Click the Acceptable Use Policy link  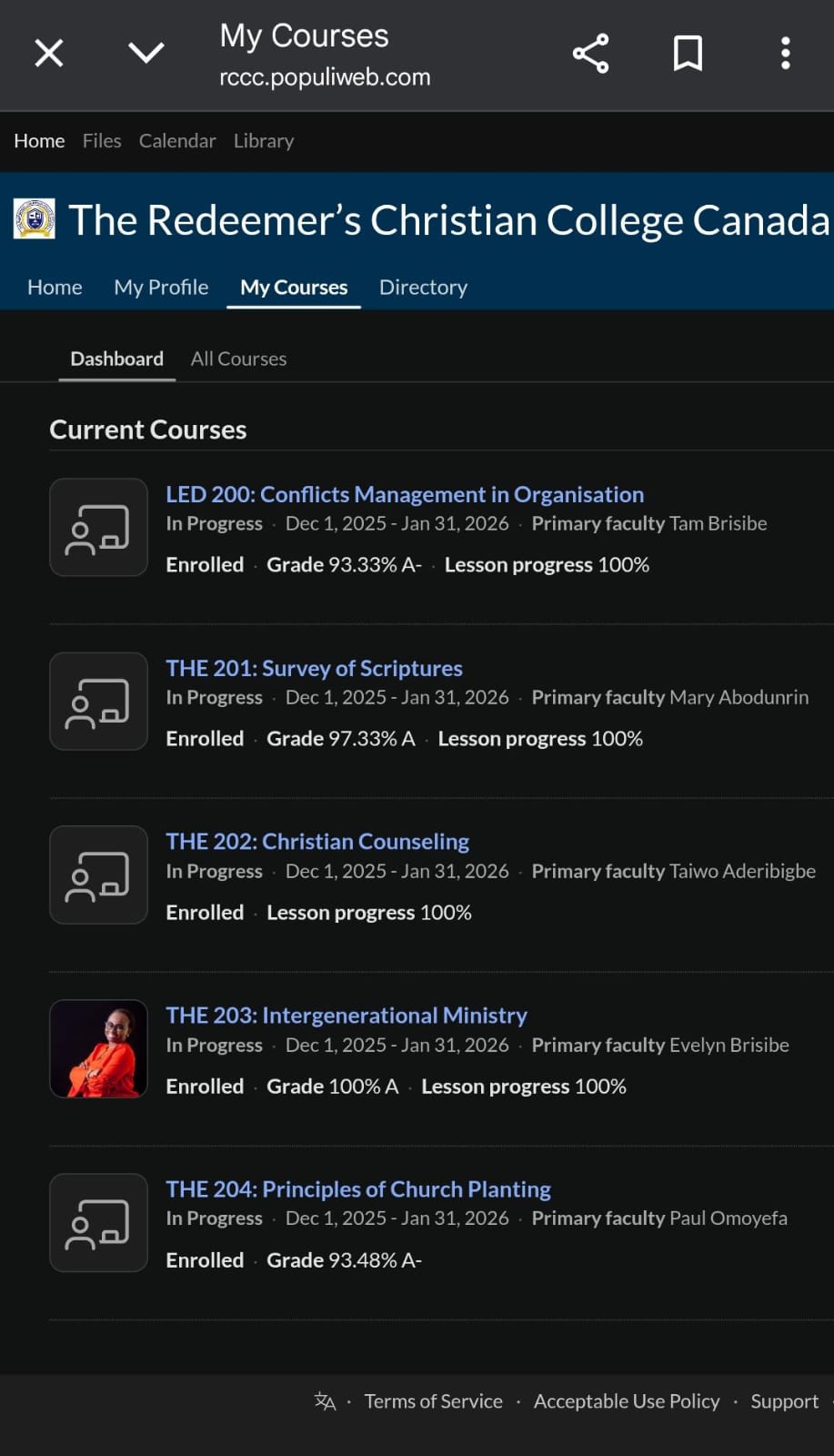(x=627, y=1401)
